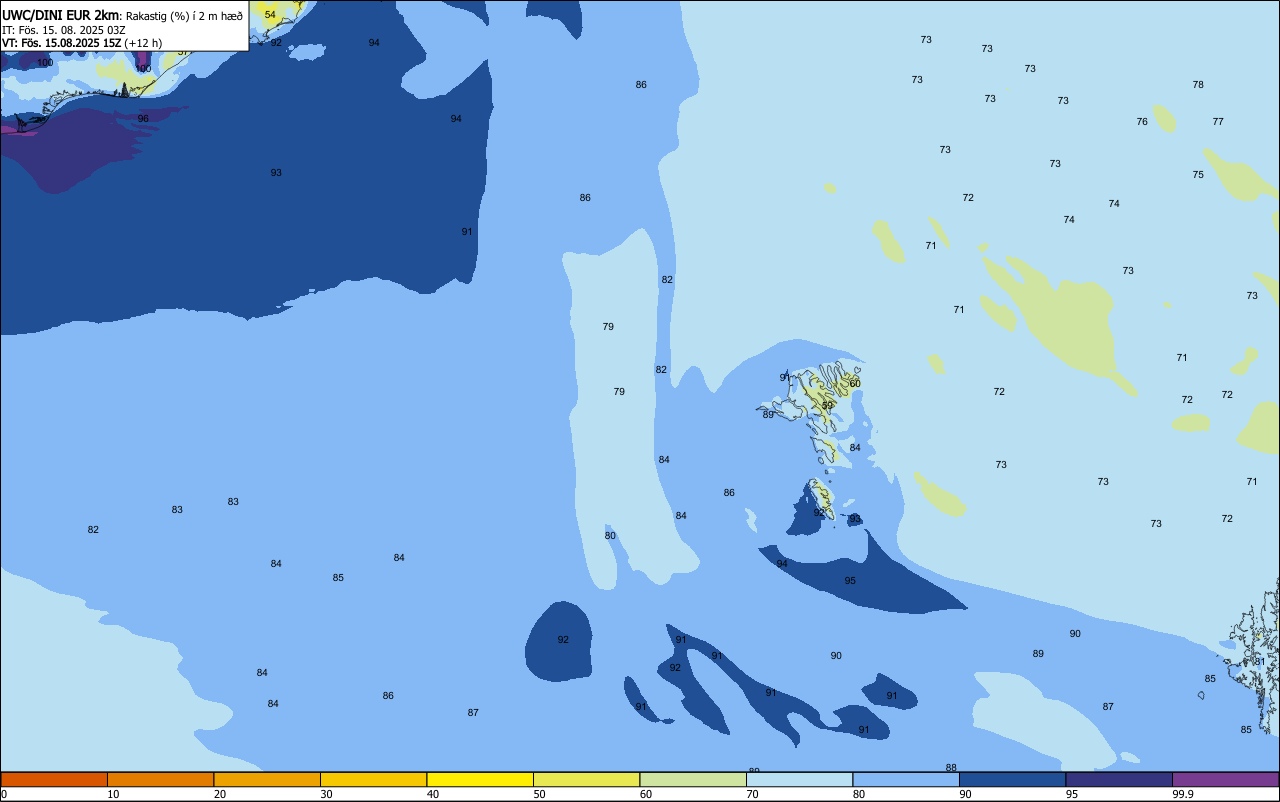The width and height of the screenshot is (1280, 802).
Task: Click the map value '96' in purple area
Action: 143,119
